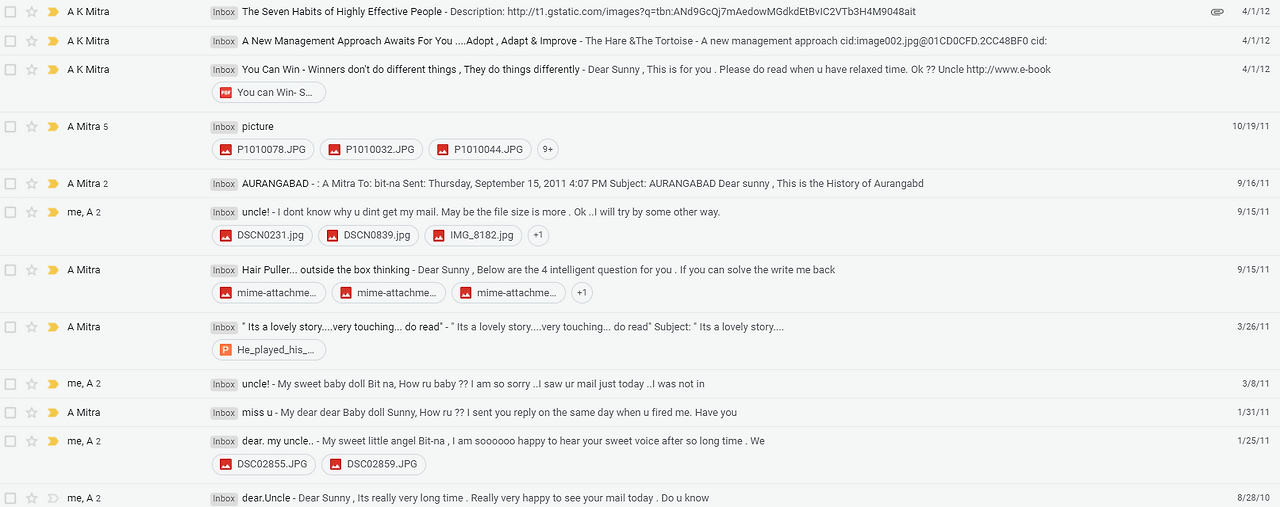Open P1010078.JPG attachment chip
This screenshot has height=507, width=1280.
coord(264,150)
